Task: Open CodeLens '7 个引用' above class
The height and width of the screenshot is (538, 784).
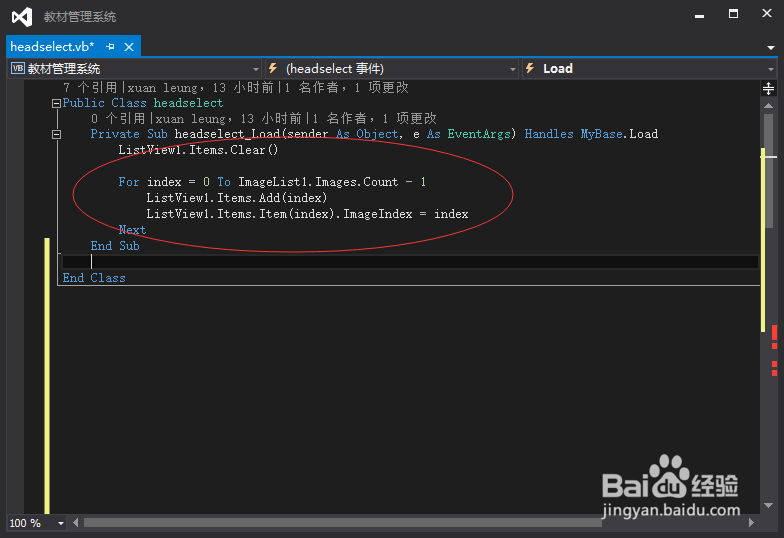Action: (90, 88)
